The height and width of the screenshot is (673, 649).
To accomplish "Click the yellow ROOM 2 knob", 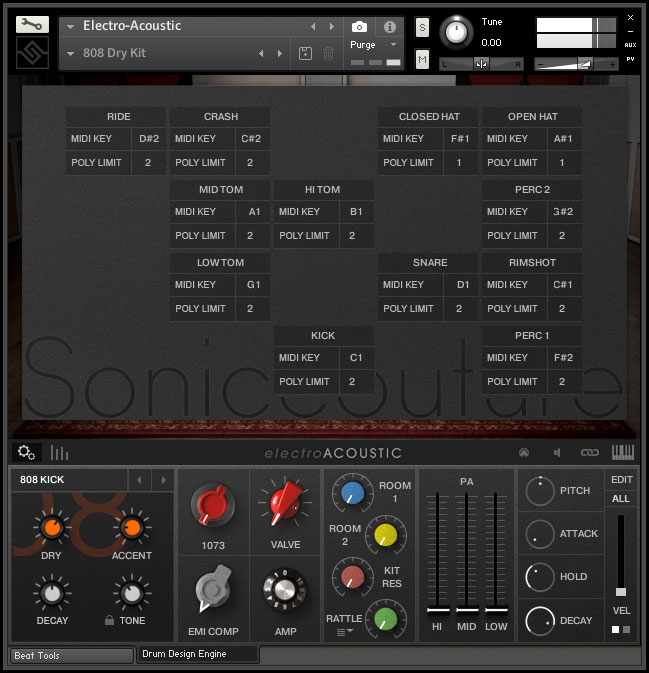I will click(385, 535).
